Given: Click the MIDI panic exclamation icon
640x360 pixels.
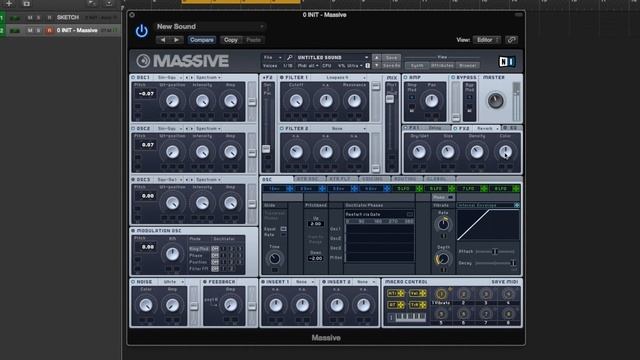Looking at the screenshot, I should click(x=368, y=65).
